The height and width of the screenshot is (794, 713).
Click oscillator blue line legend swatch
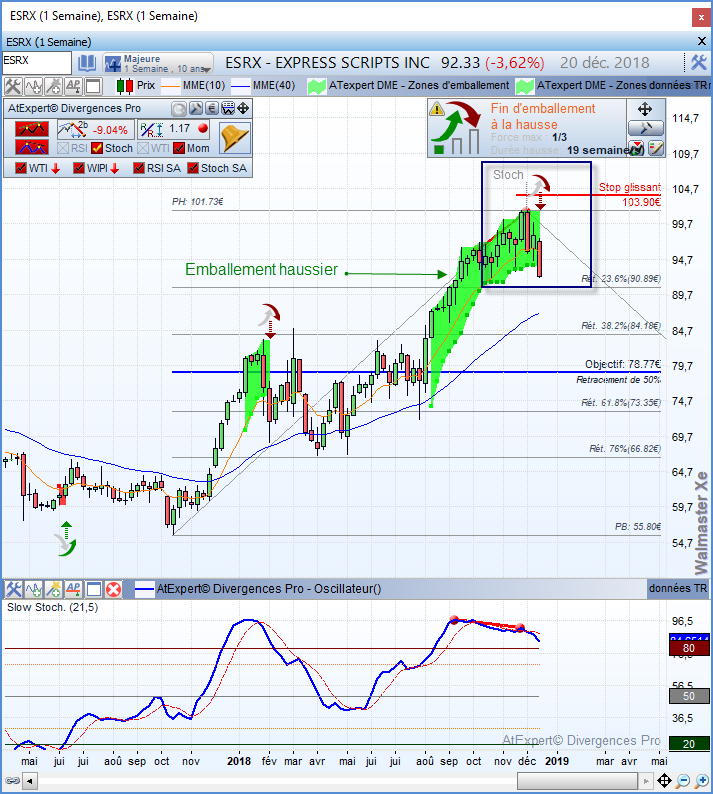pyautogui.click(x=144, y=589)
